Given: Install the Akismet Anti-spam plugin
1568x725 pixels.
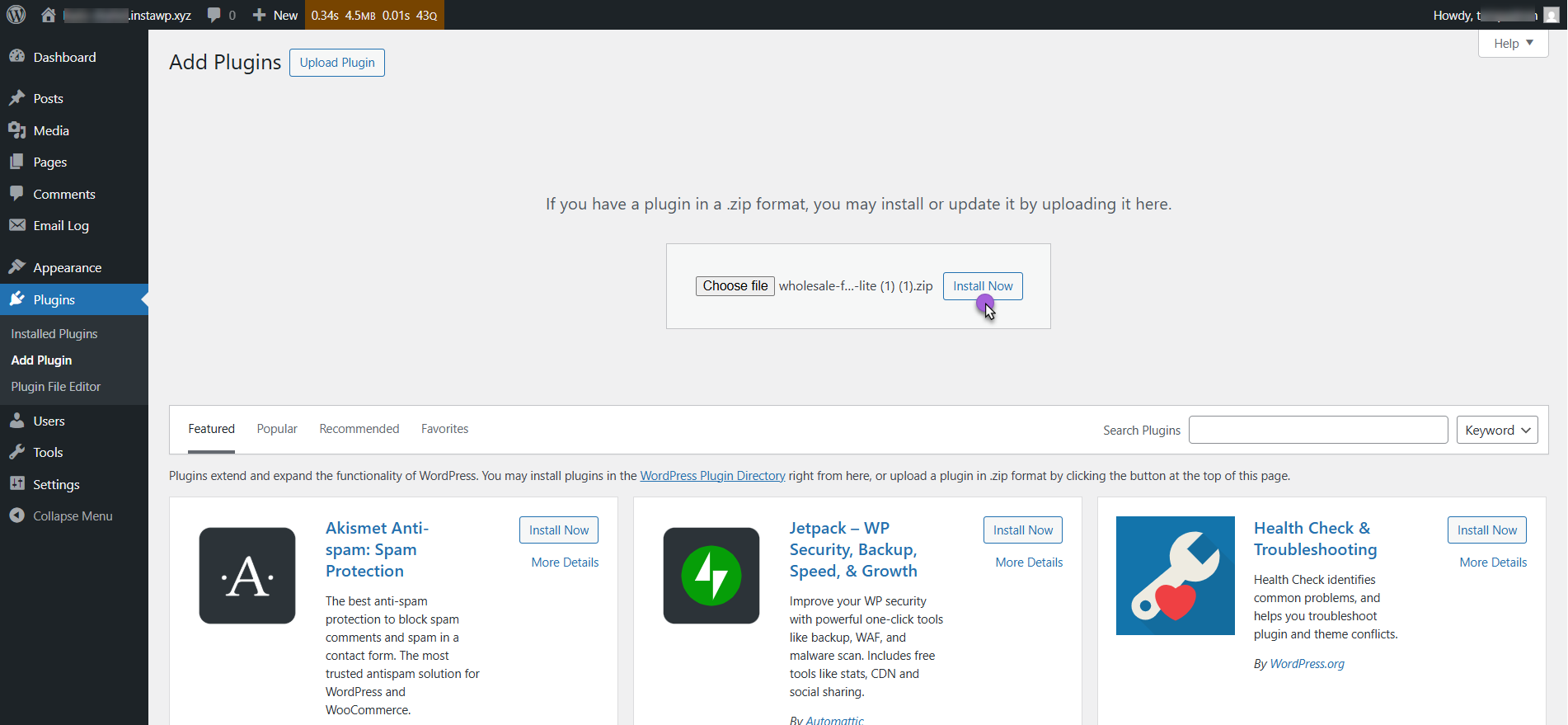Looking at the screenshot, I should (559, 530).
